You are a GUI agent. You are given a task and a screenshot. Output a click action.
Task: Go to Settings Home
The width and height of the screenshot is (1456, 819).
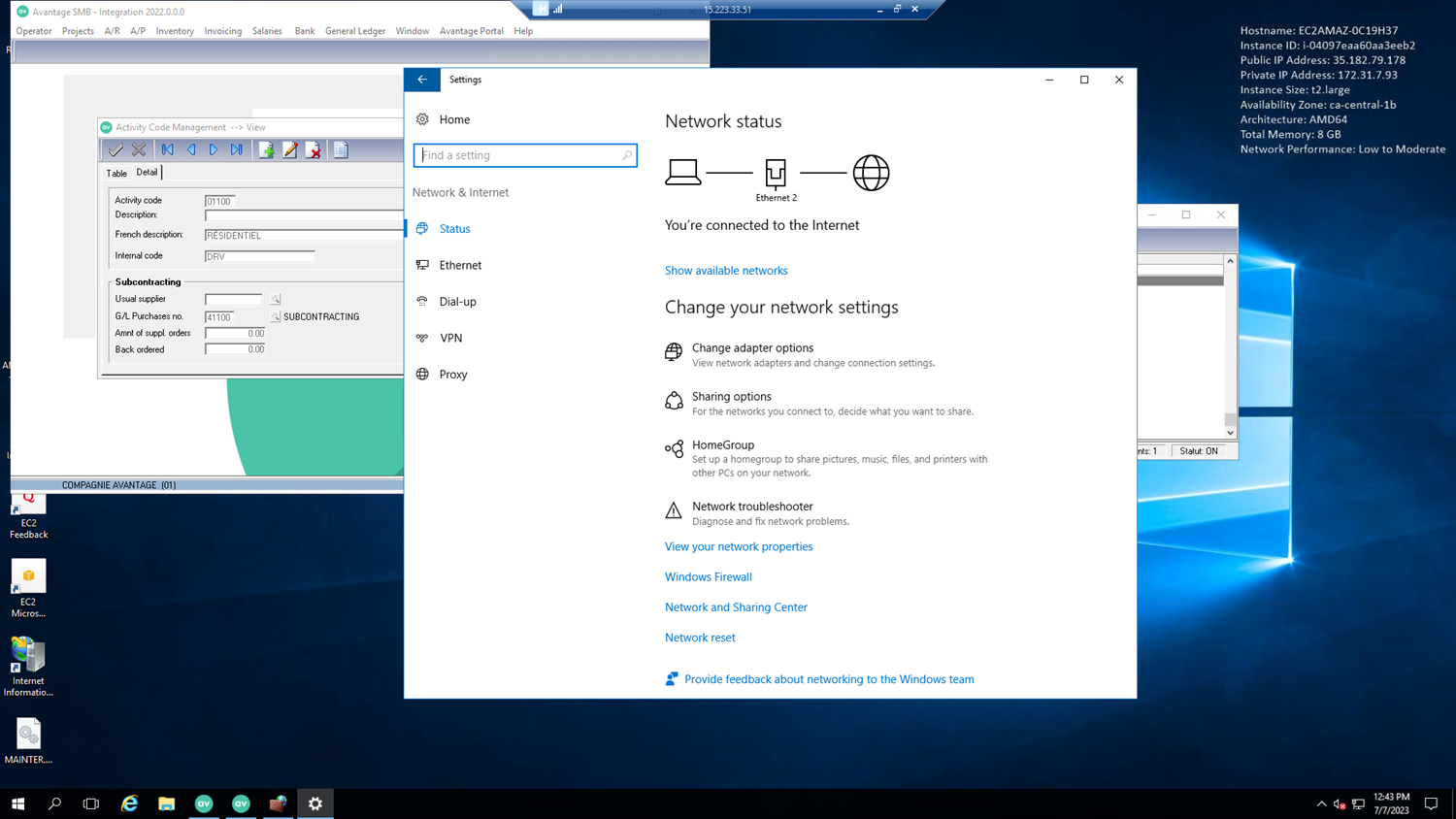click(x=521, y=119)
